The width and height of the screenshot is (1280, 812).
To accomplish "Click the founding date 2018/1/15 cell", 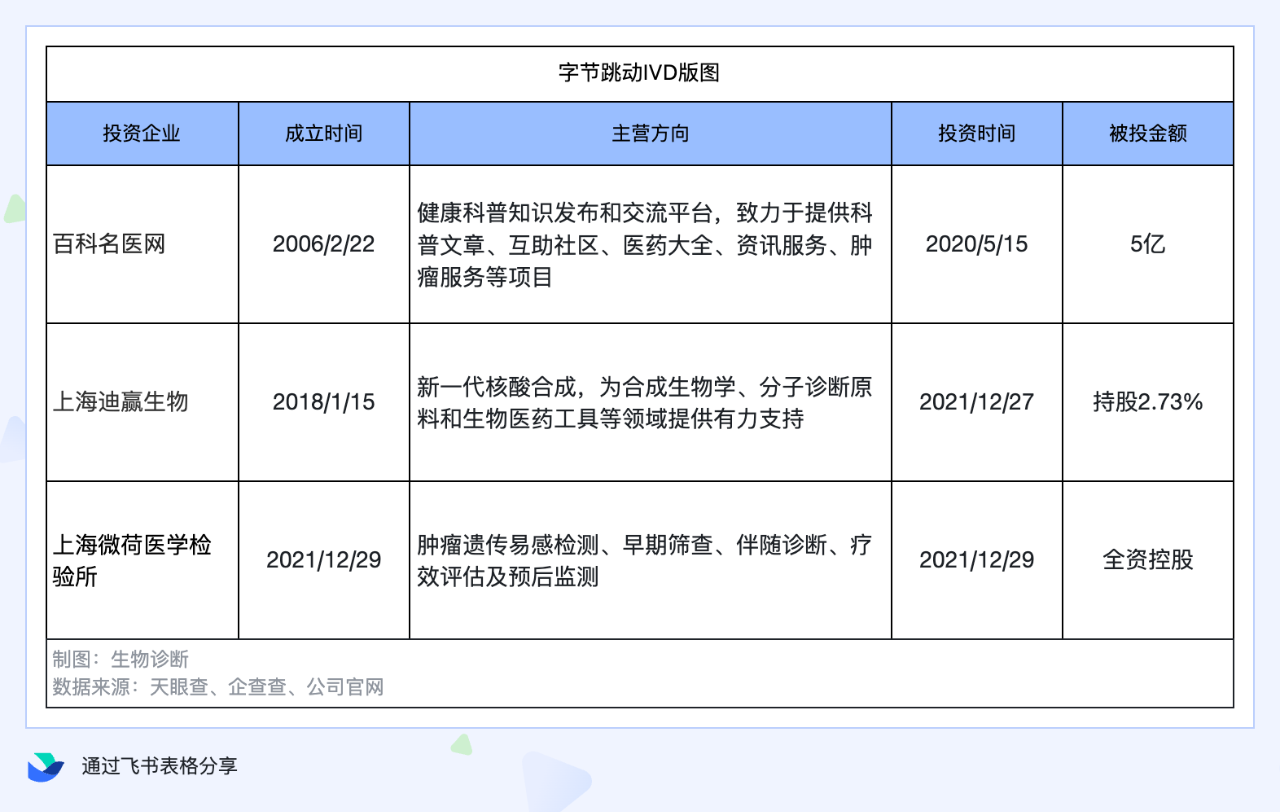I will point(323,402).
